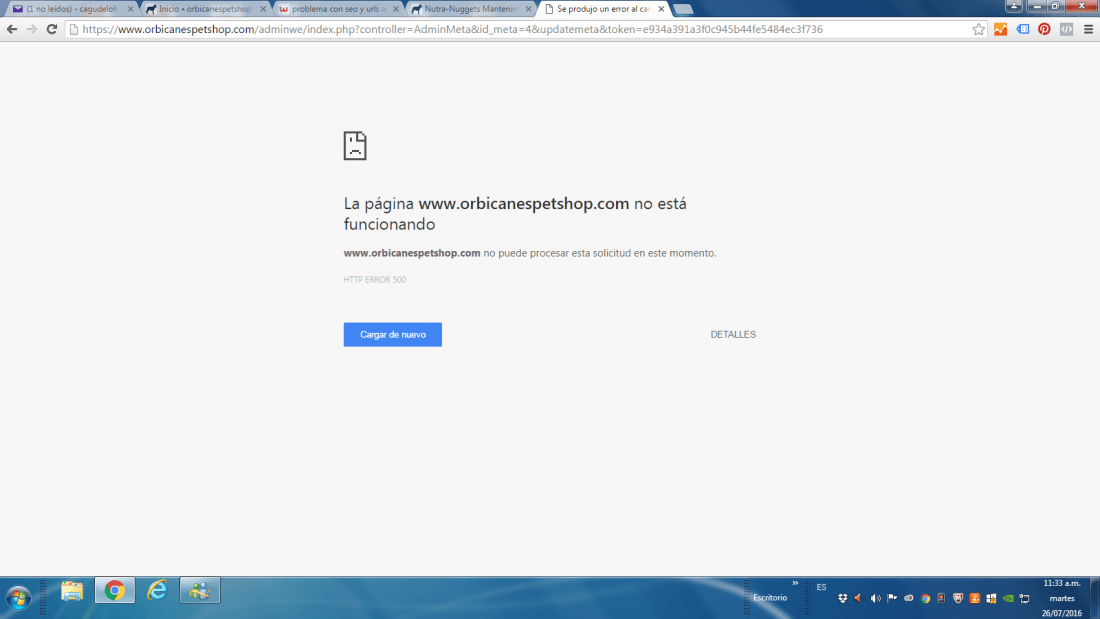Open a new tab
The image size is (1100, 619).
[683, 9]
